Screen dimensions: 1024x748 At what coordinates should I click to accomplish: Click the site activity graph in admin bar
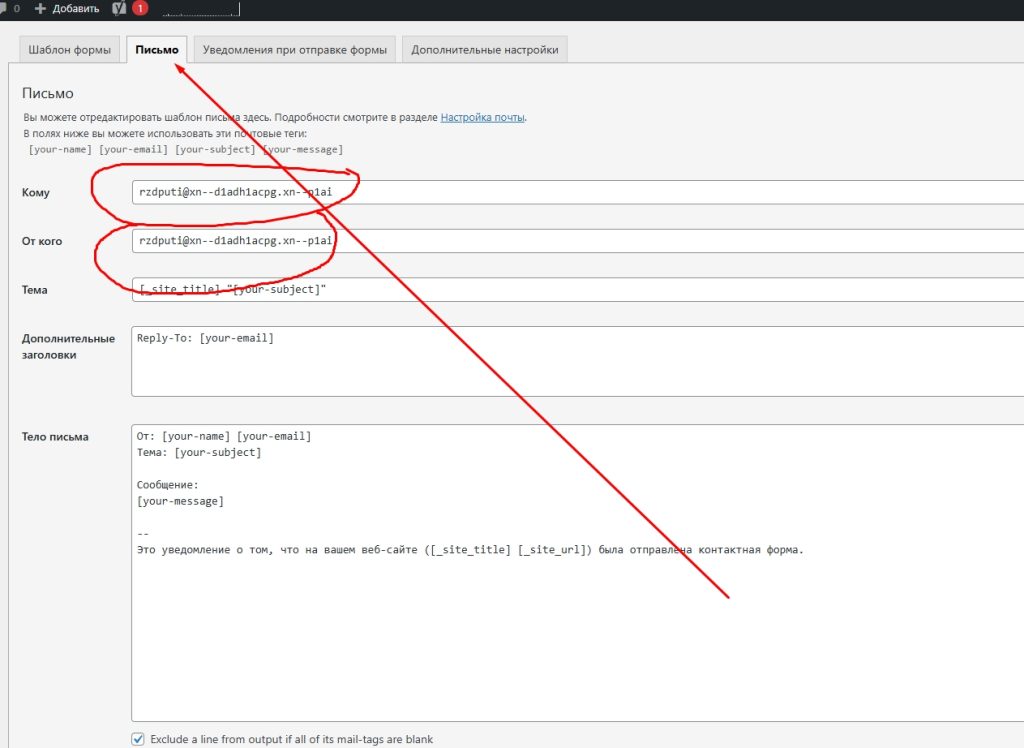[200, 10]
